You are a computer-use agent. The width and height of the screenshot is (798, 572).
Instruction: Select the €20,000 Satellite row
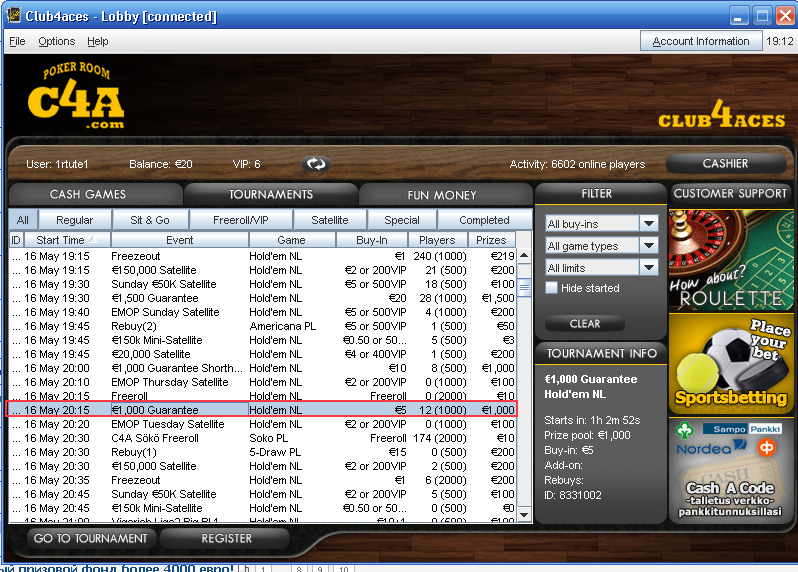pyautogui.click(x=263, y=354)
